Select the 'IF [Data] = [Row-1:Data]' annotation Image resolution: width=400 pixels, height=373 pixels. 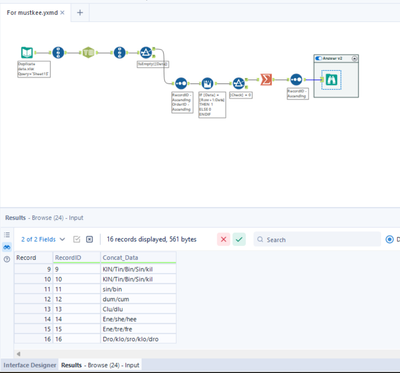tap(212, 105)
